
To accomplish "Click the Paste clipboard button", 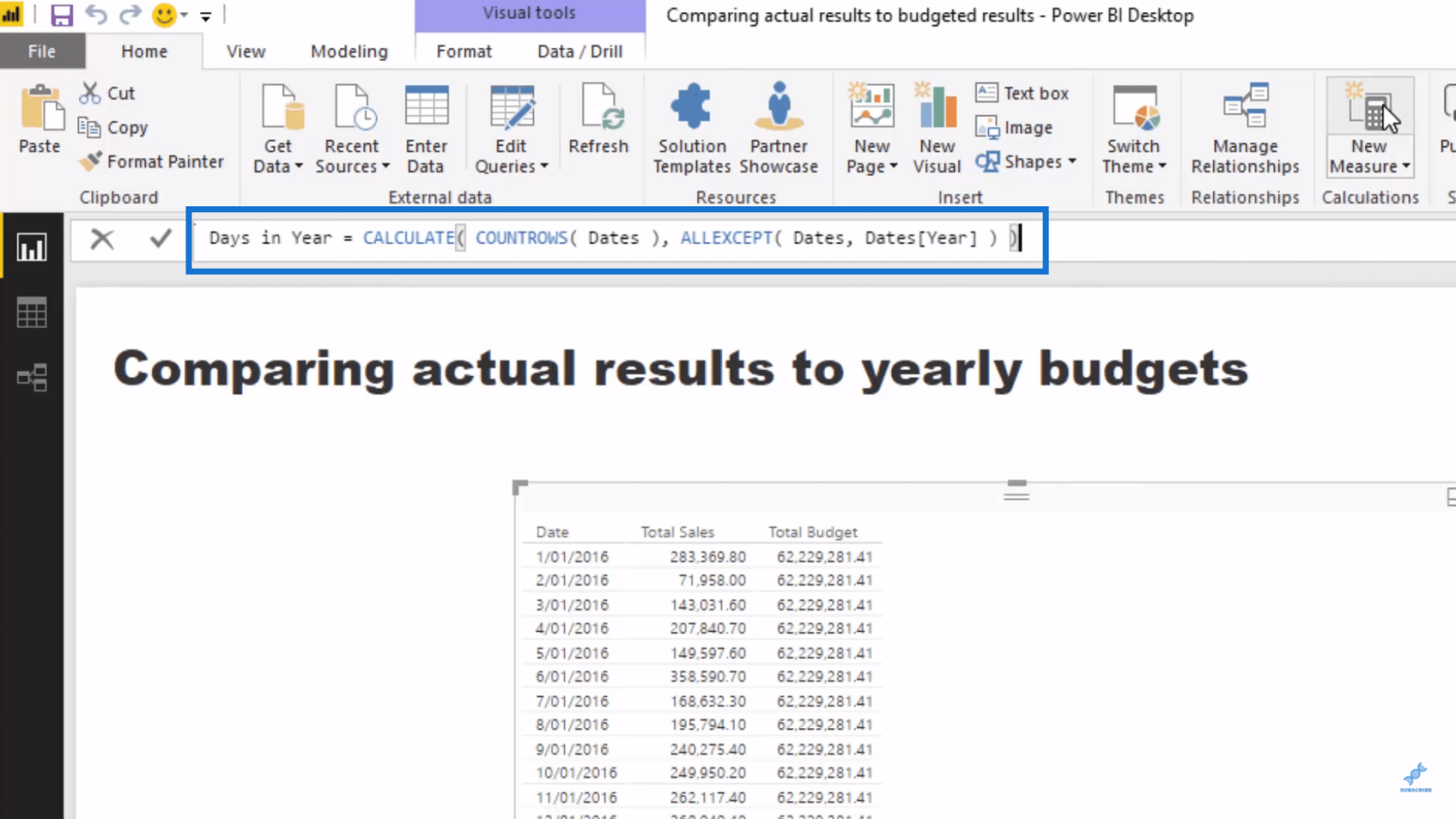I will point(40,120).
